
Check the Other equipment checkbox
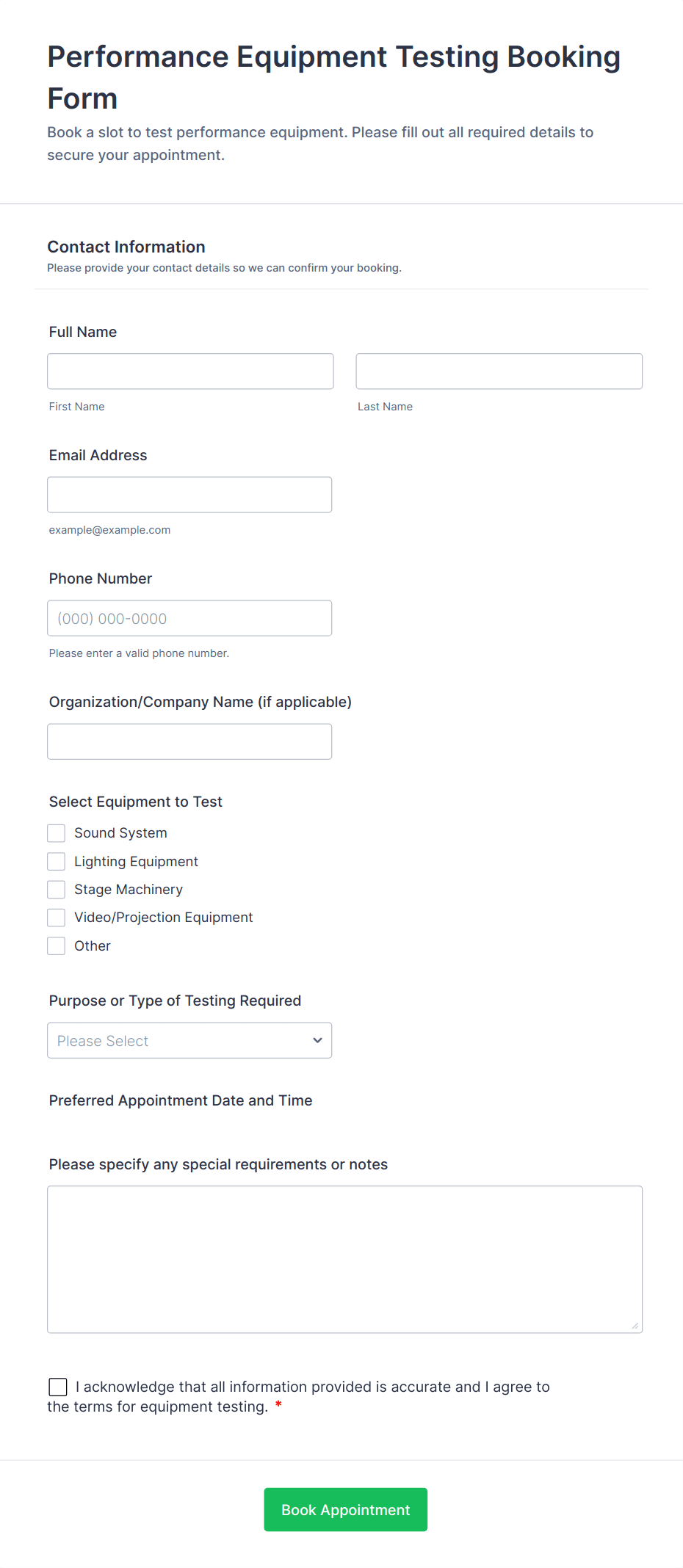[57, 946]
